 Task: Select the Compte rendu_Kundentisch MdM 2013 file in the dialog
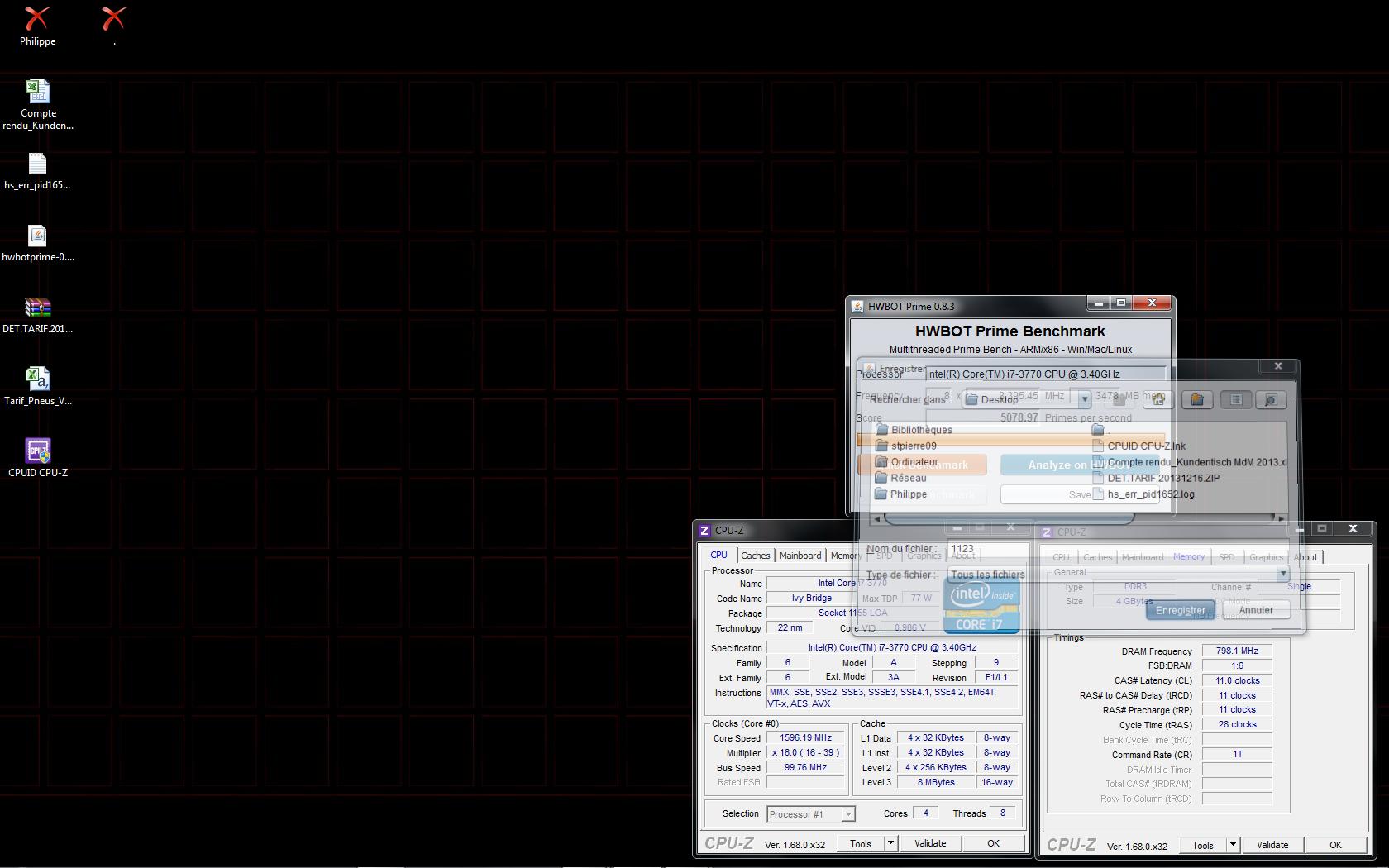(x=1190, y=462)
